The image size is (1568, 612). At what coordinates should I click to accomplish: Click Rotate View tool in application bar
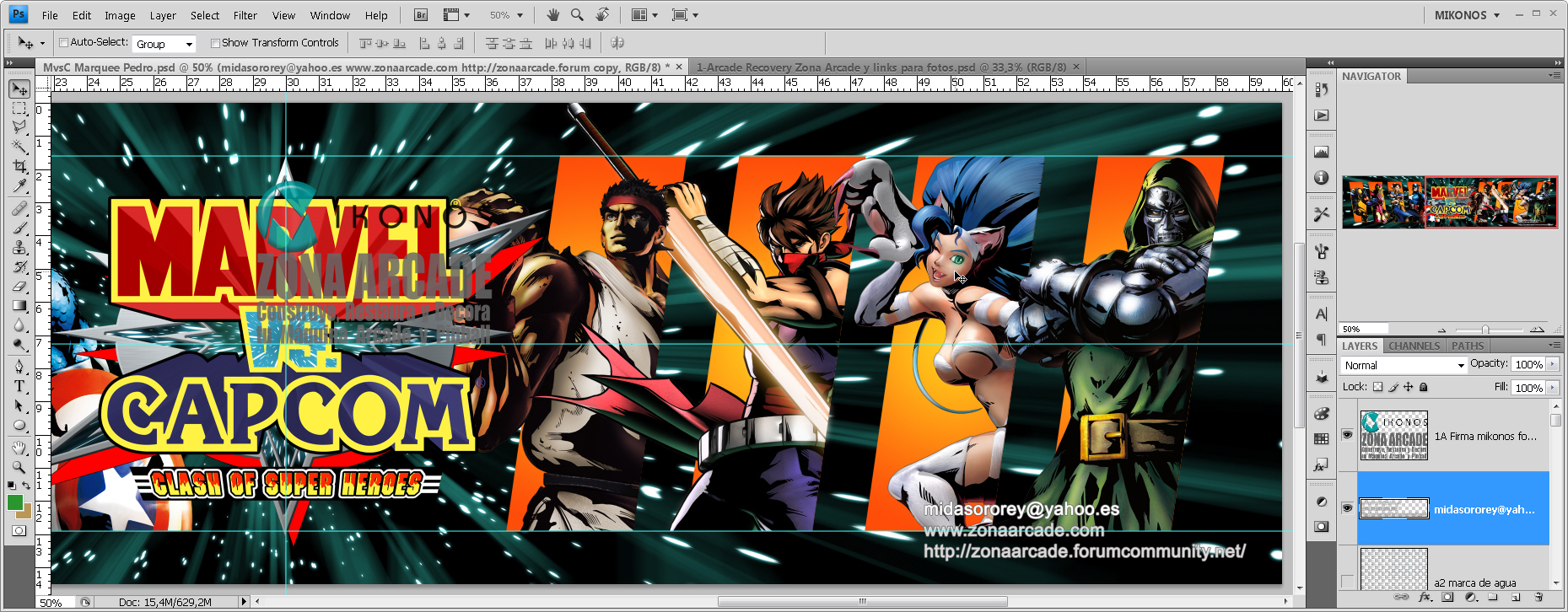pyautogui.click(x=602, y=15)
